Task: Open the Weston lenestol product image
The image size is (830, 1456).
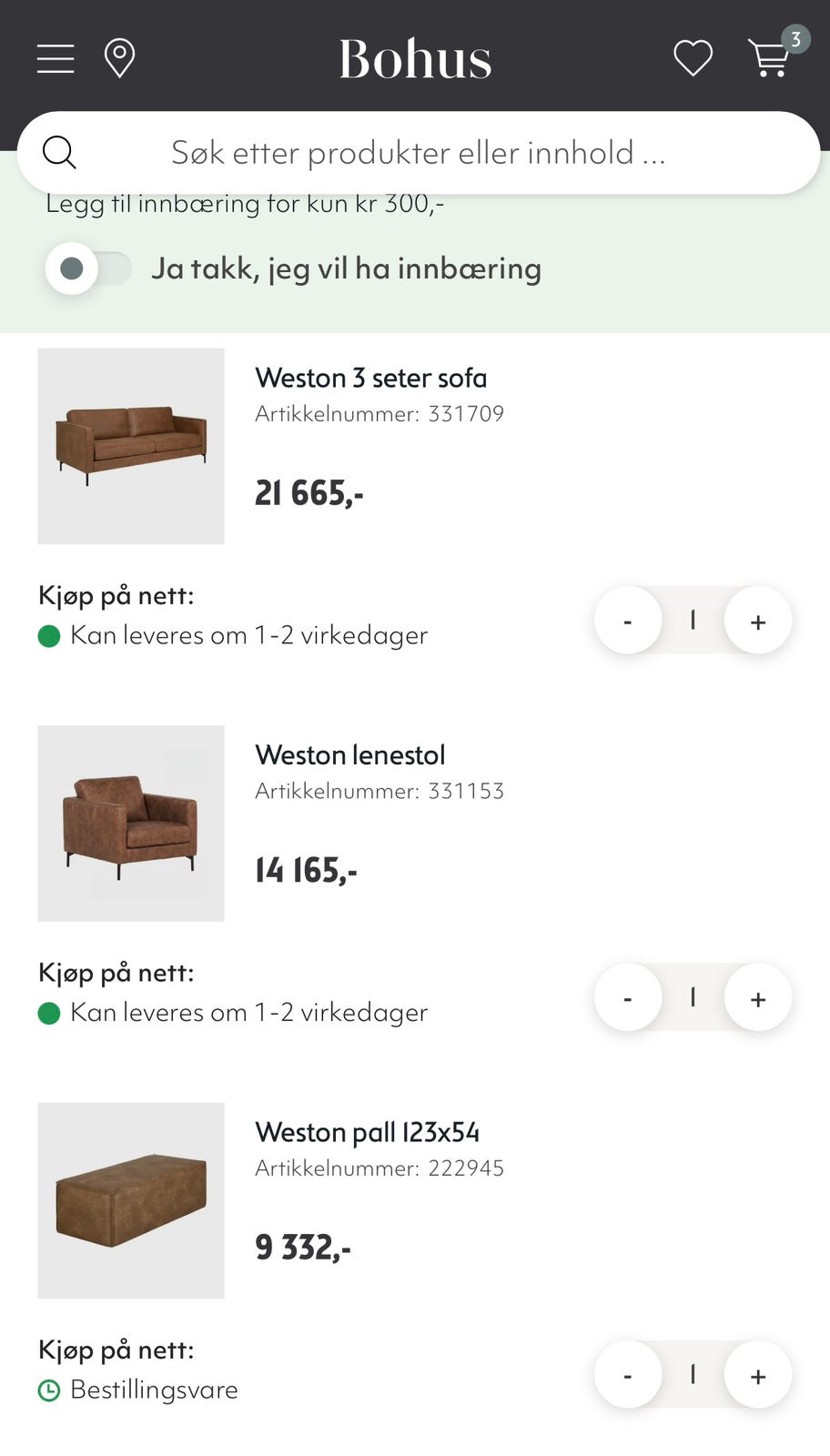Action: tap(131, 824)
